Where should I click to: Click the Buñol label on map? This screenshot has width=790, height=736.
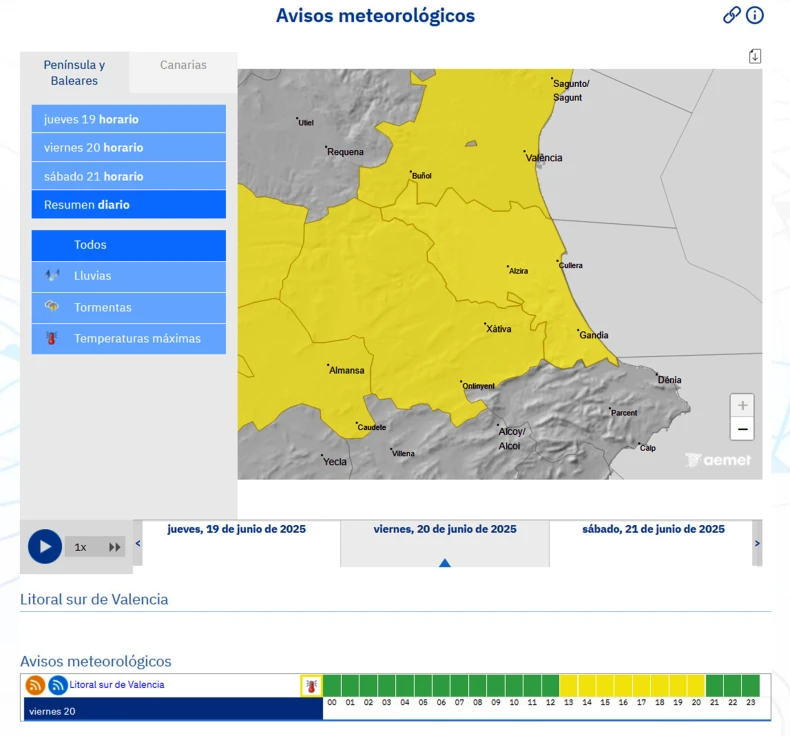coord(422,176)
